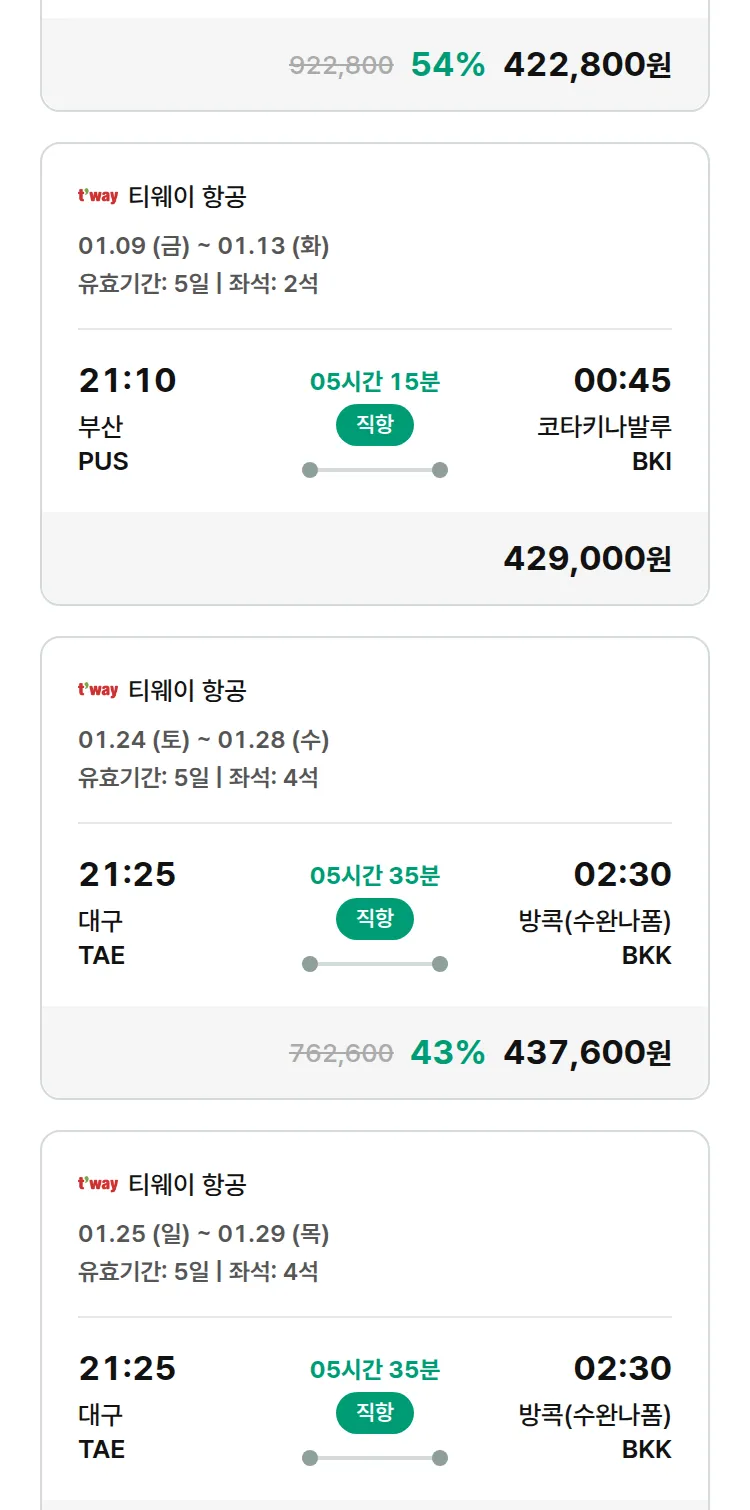Click struck-through original price 762,600
Screen dimensions: 750x1510
point(341,1053)
